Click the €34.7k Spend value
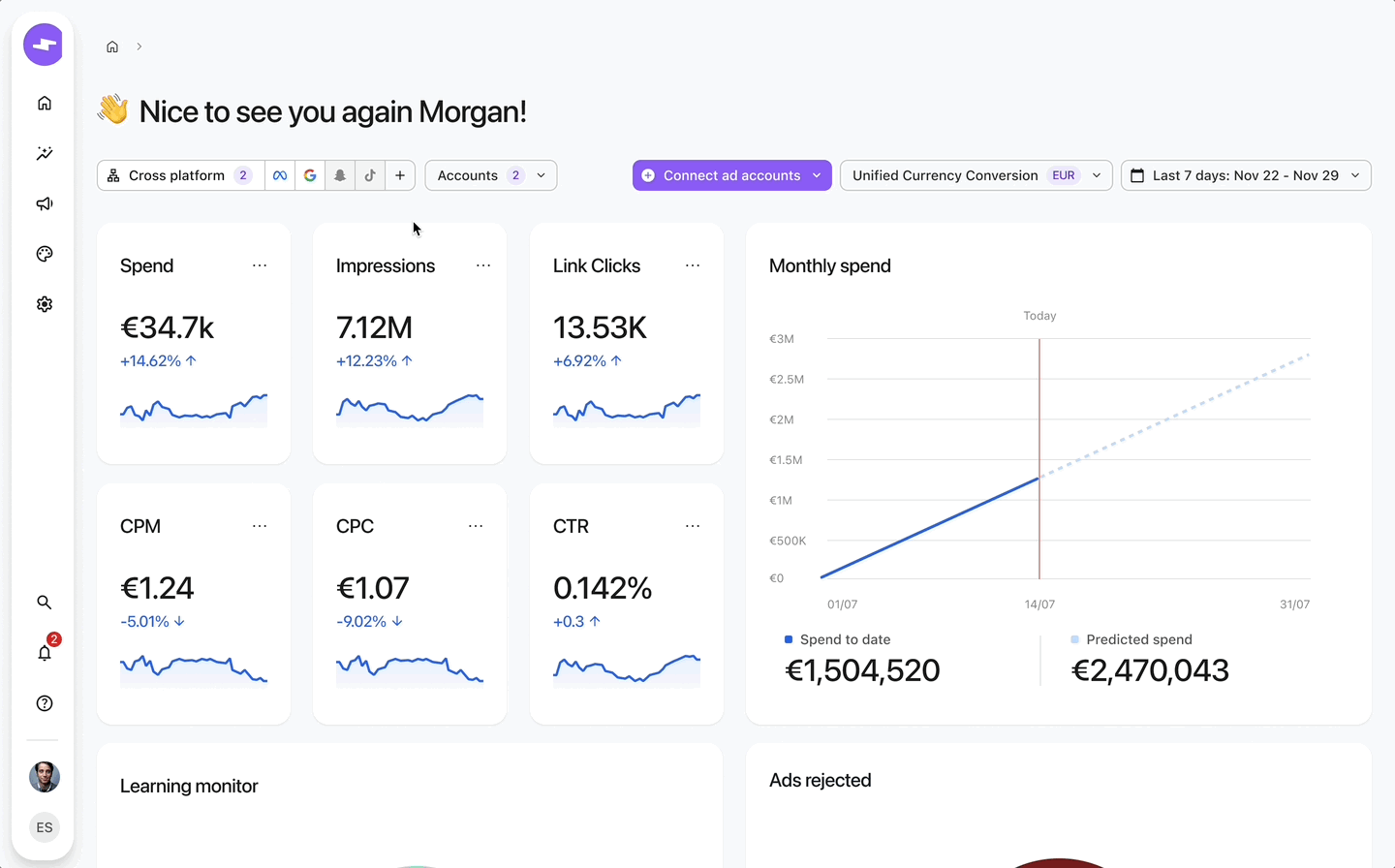The image size is (1395, 868). pos(168,327)
